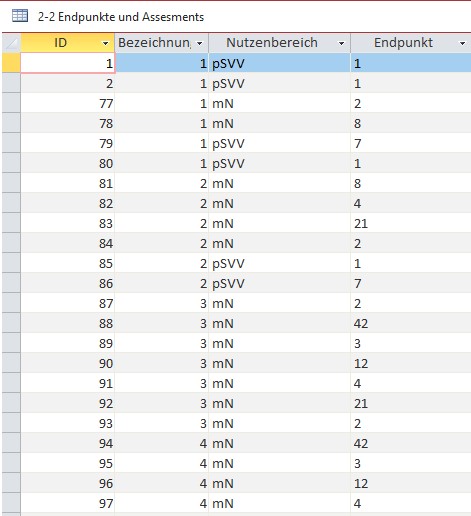Screen dimensions: 471x516
Task: Open ID column filter dropdown arrow
Action: [105, 43]
